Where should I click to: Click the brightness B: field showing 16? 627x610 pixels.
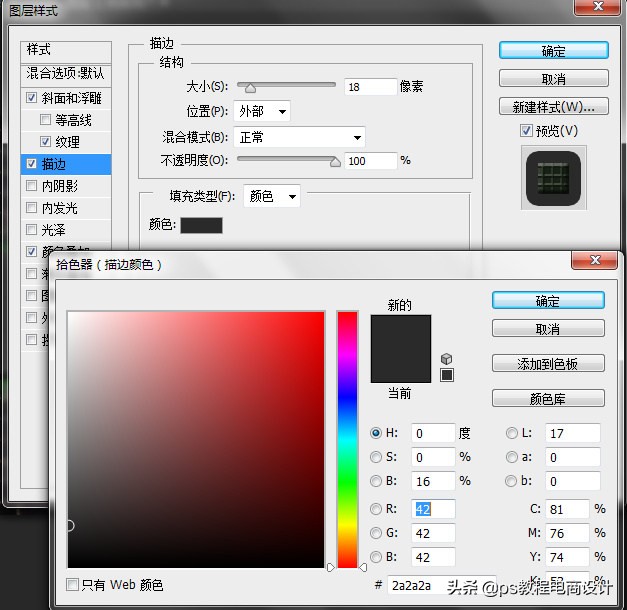433,481
